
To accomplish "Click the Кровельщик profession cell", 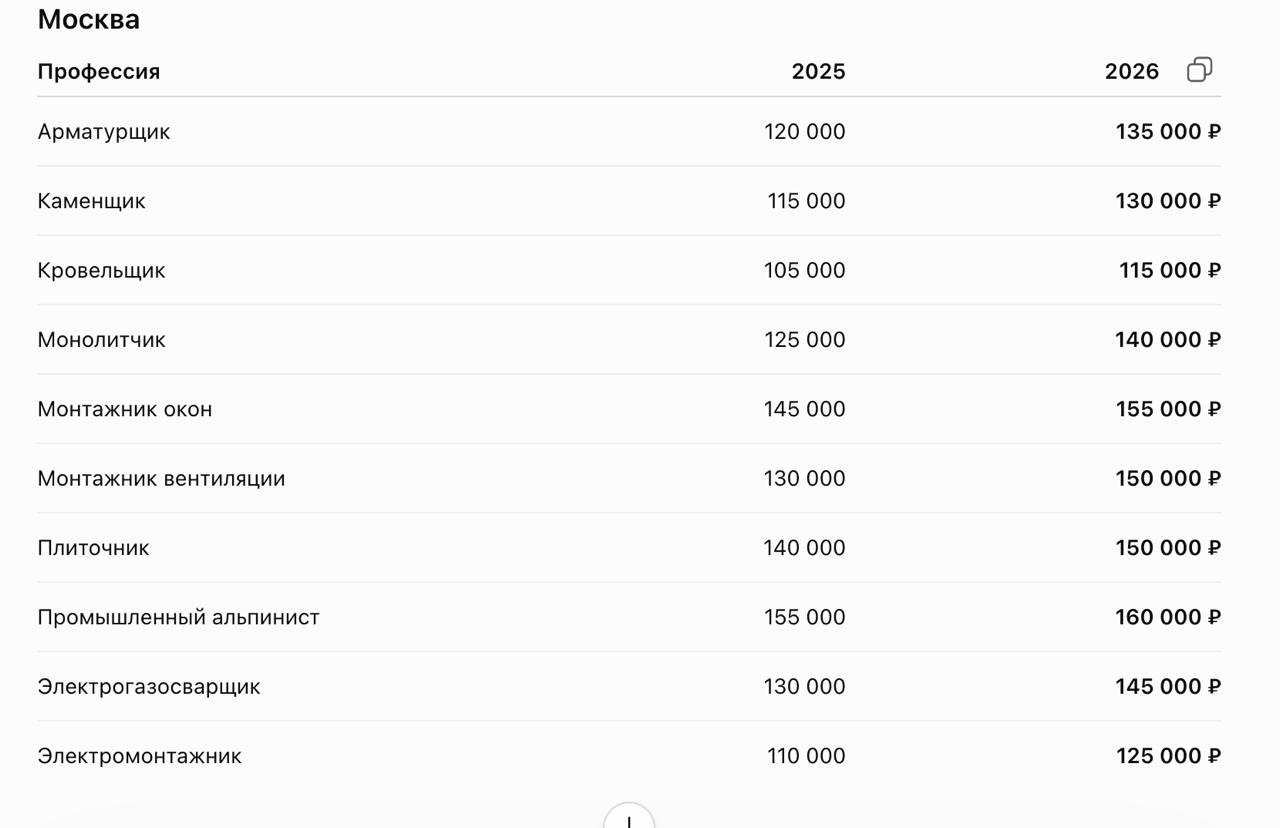I will (102, 270).
